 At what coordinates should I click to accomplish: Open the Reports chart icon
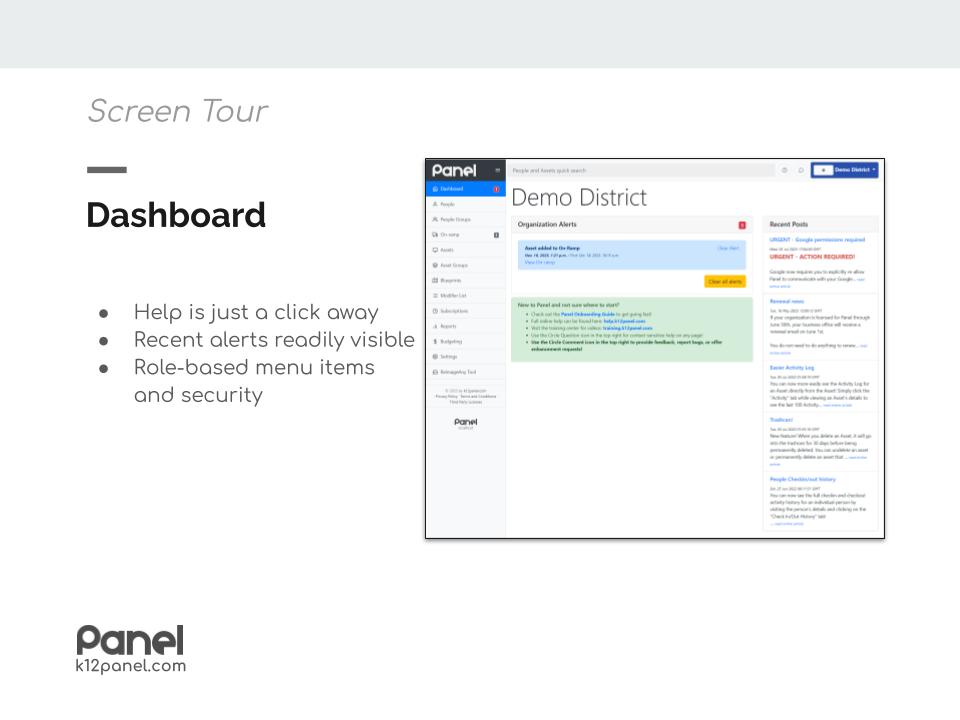pyautogui.click(x=435, y=326)
